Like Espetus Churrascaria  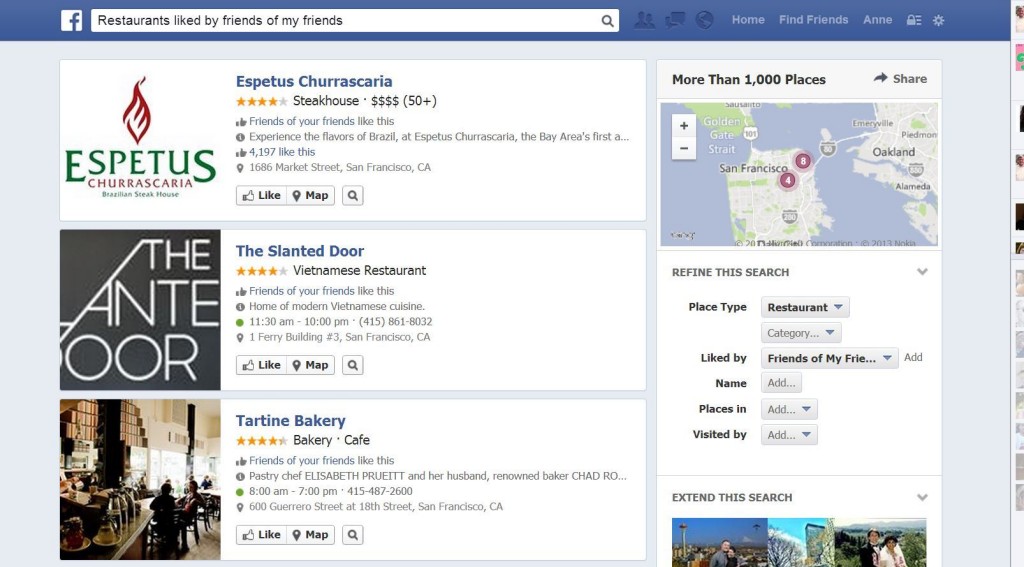260,195
